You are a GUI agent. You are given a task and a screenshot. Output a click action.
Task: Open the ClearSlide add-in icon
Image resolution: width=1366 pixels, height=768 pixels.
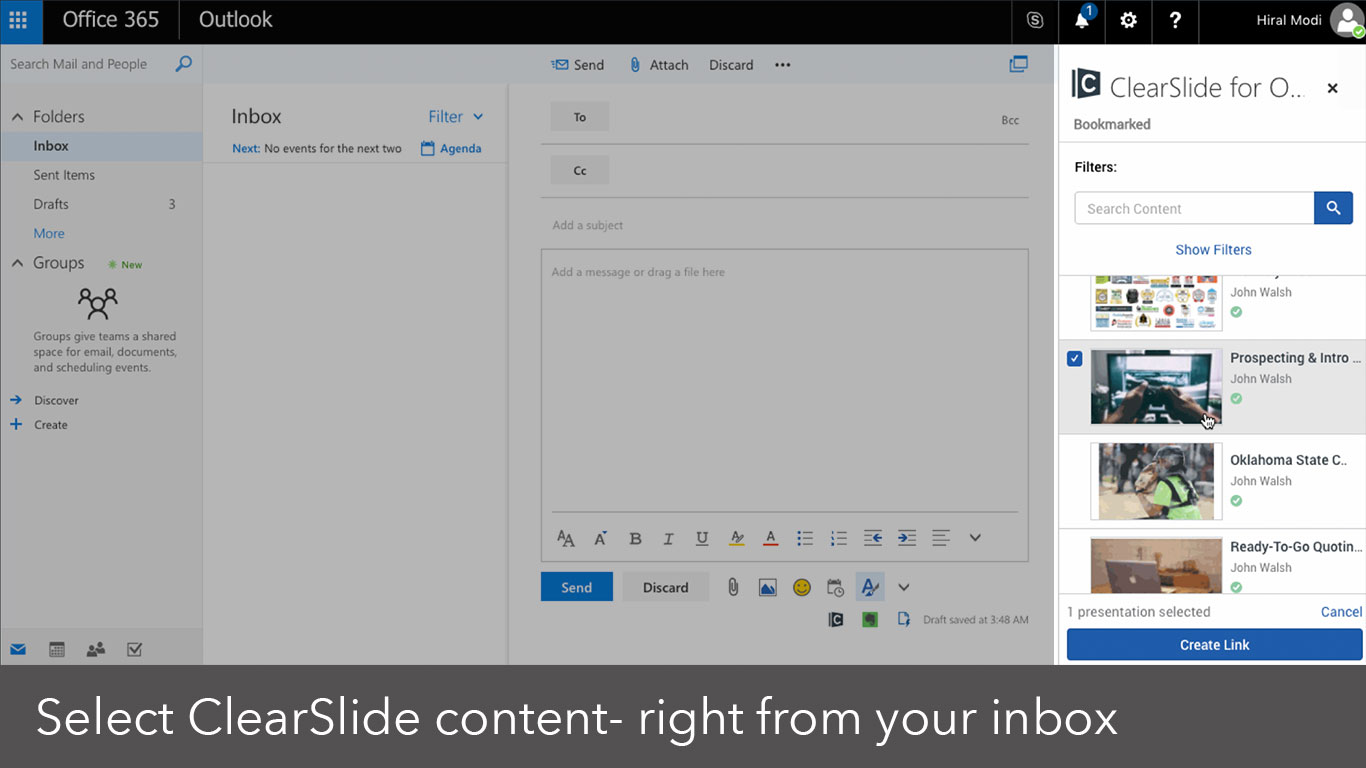point(836,620)
